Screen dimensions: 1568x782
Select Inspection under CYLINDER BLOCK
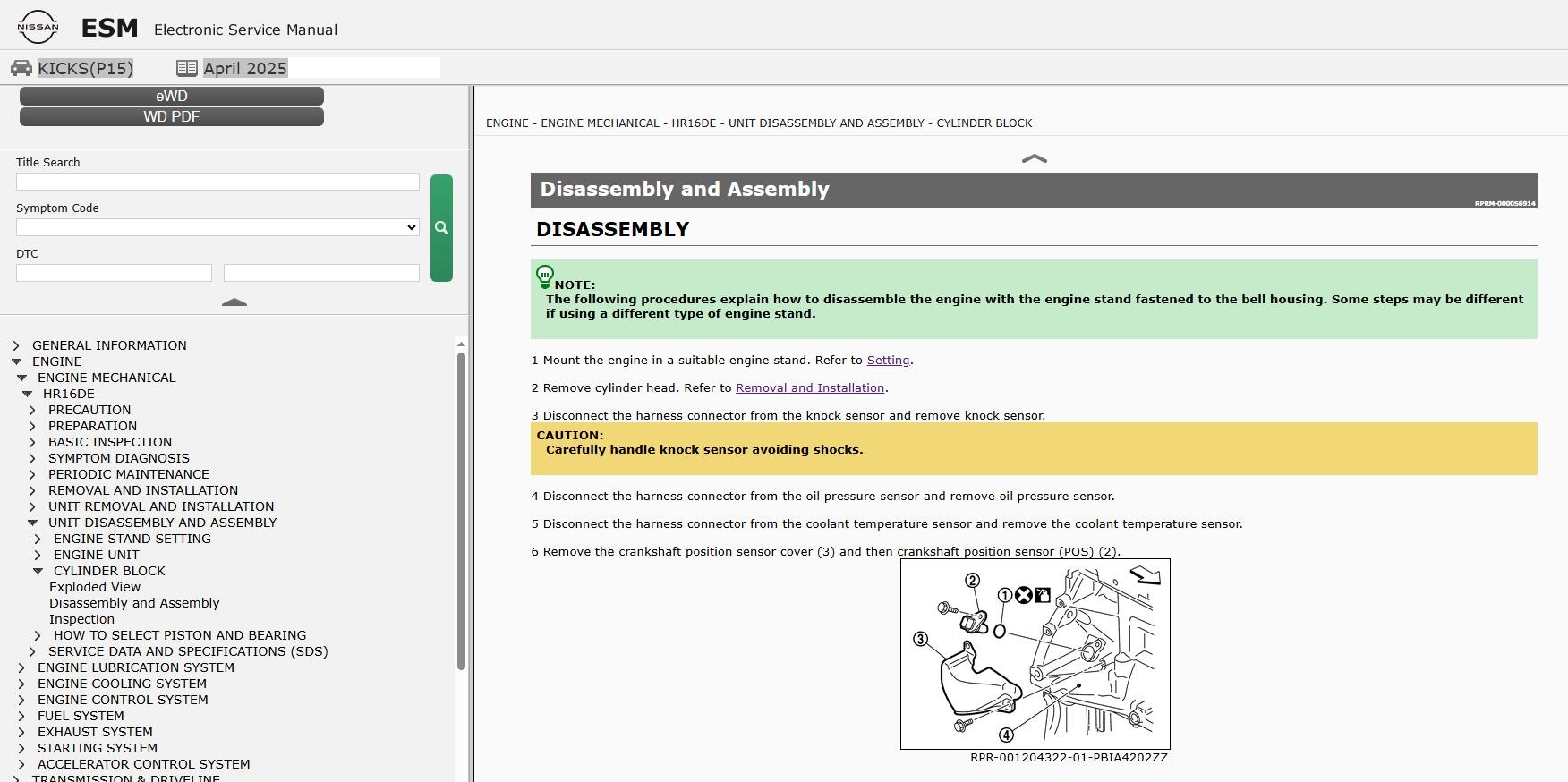coord(81,619)
